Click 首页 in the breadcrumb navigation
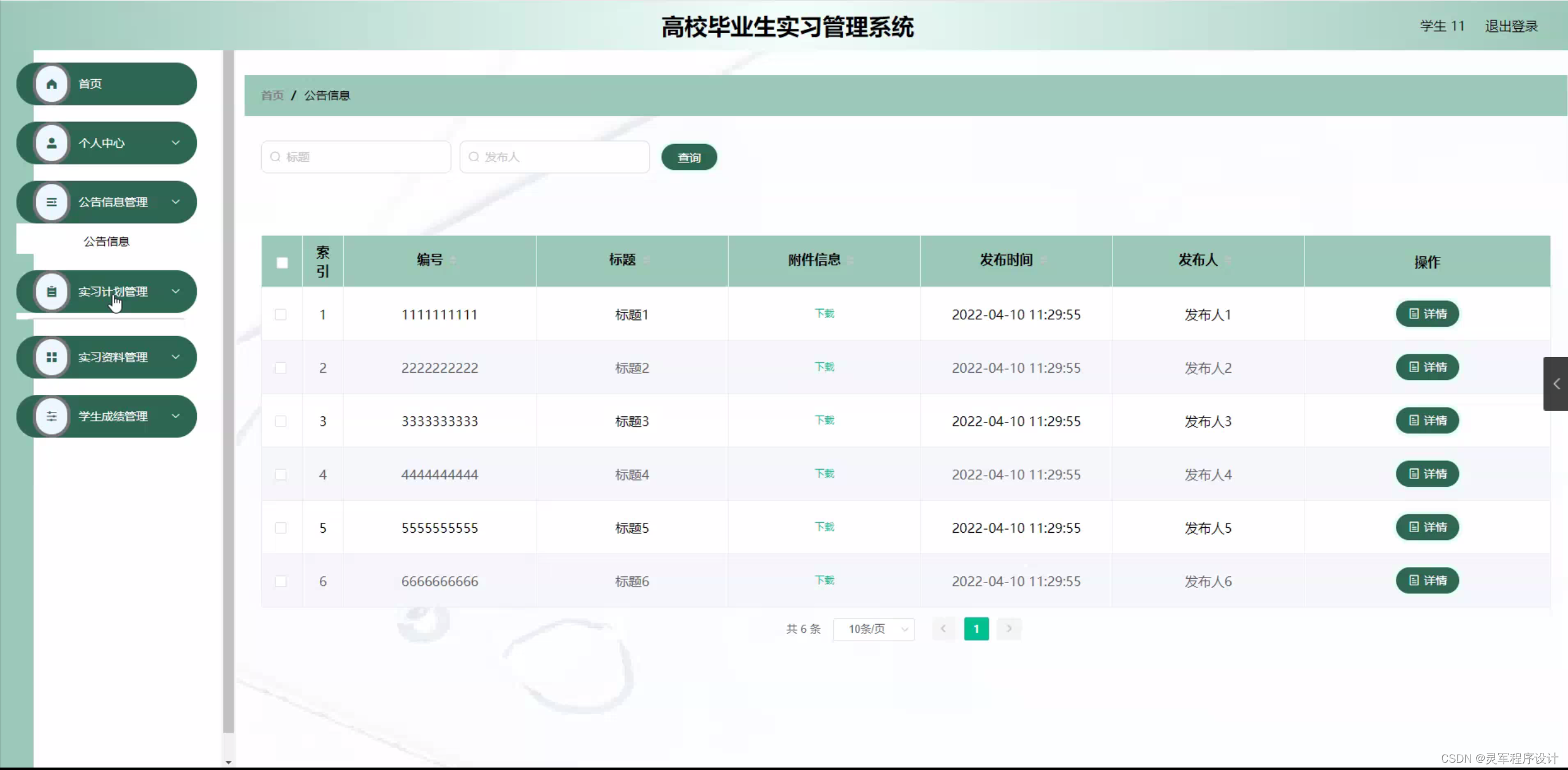 272,95
